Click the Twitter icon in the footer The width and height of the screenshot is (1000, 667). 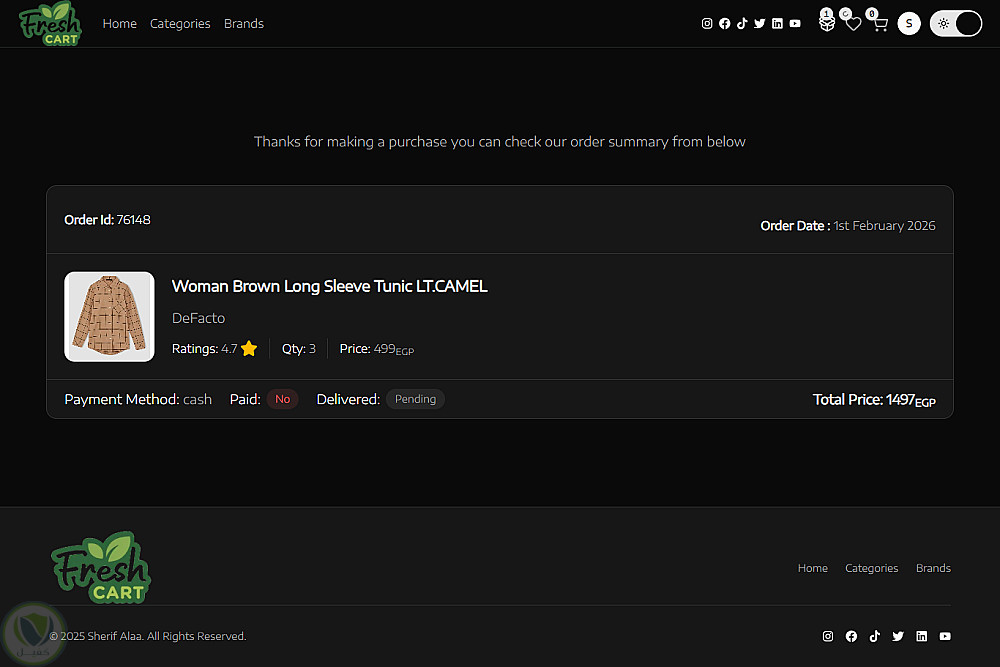898,636
